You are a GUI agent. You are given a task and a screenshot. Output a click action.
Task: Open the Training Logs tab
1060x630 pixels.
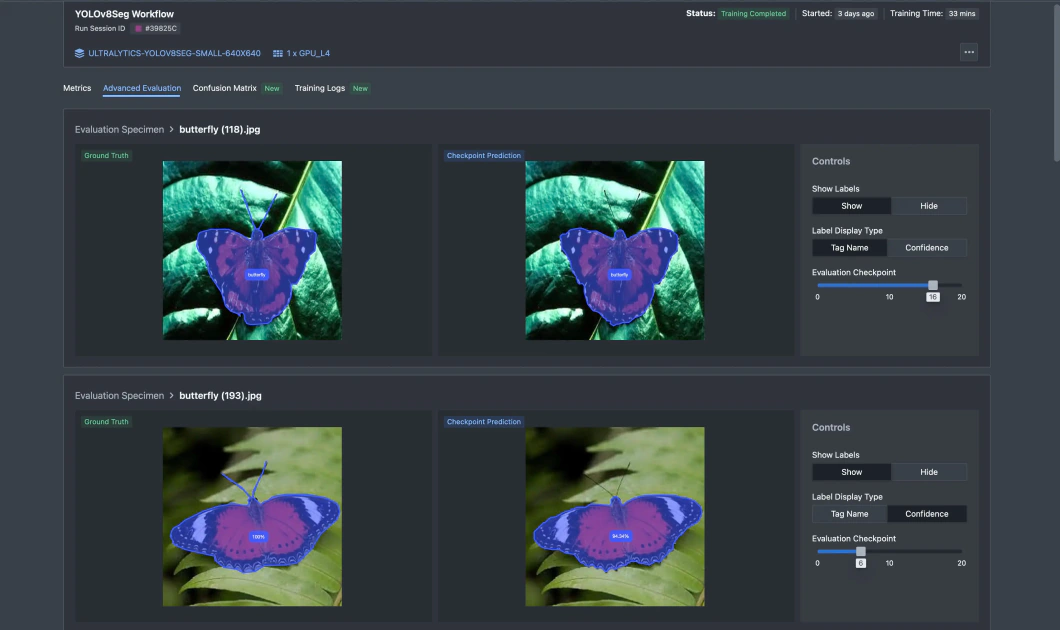320,88
